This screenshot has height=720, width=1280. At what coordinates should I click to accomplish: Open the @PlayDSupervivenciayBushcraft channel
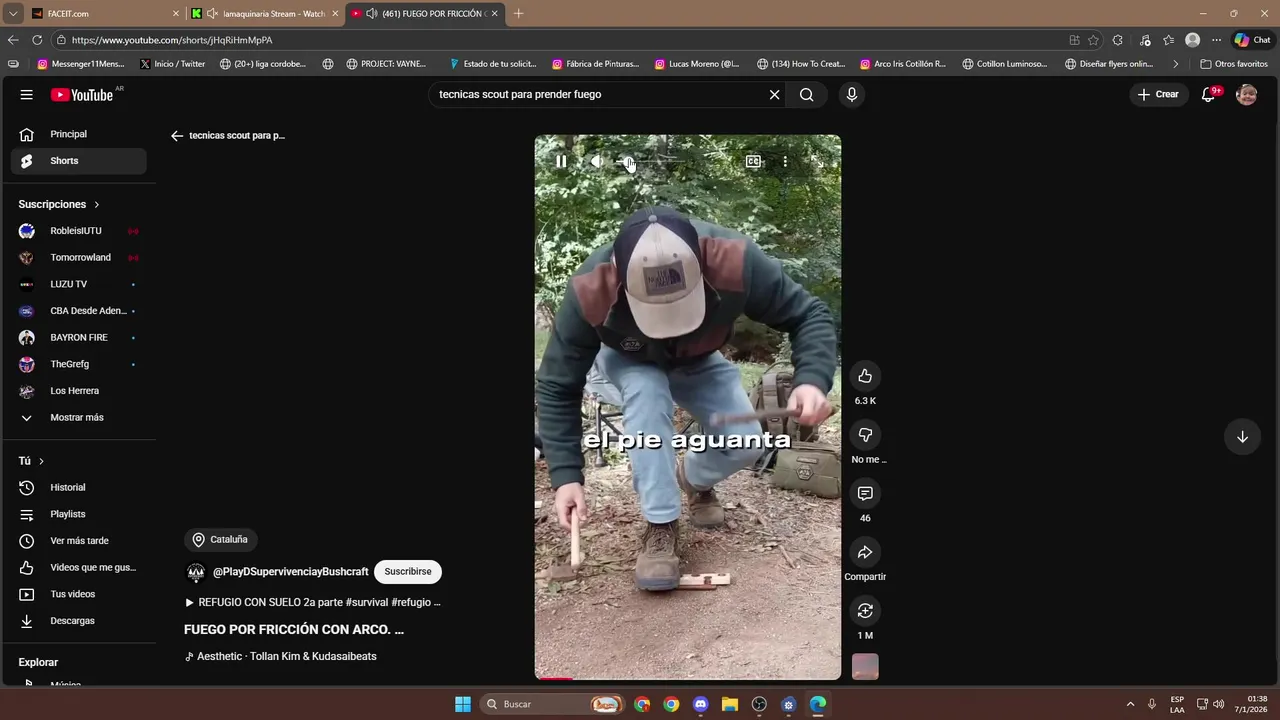(x=290, y=572)
